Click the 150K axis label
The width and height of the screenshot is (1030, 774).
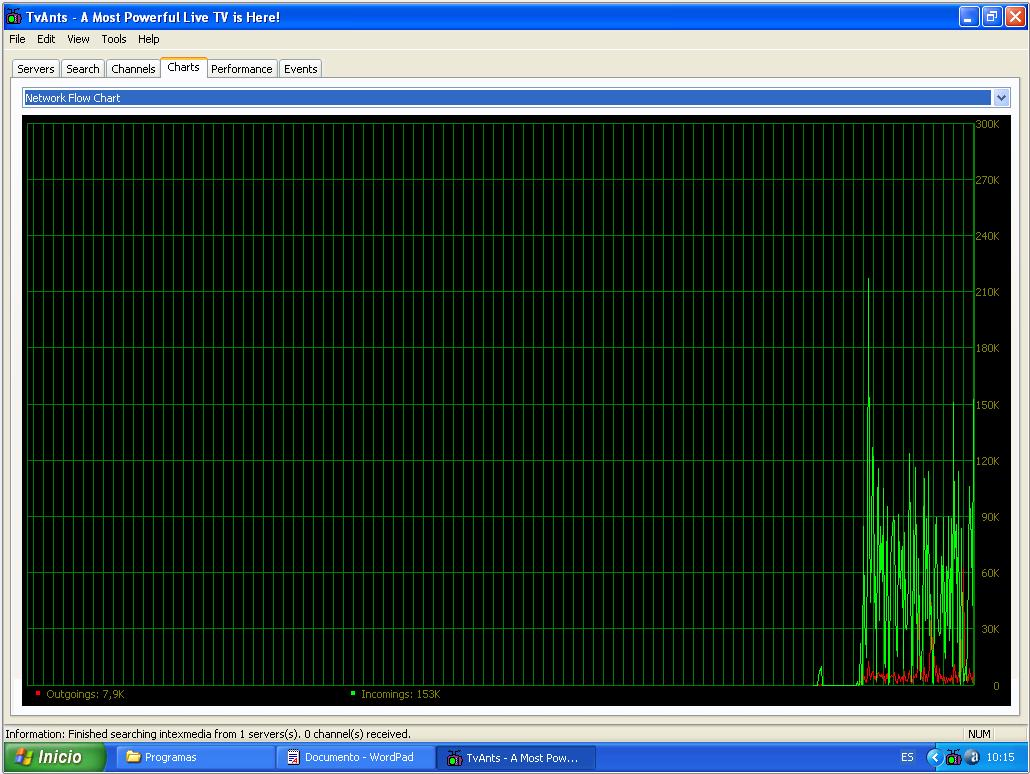tap(987, 405)
